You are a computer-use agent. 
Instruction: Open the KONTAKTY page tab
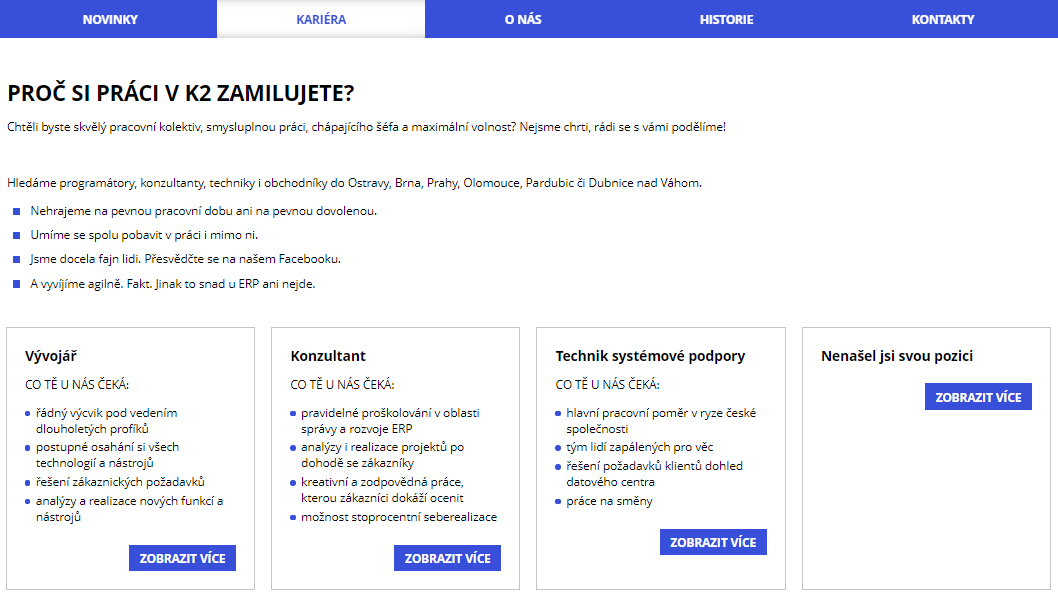(x=942, y=19)
